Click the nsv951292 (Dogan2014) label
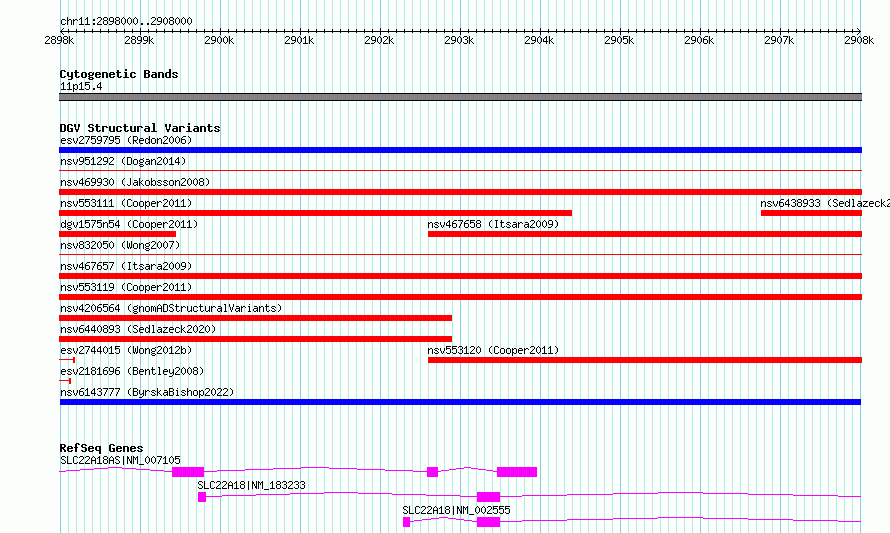Viewport: 890px width, 533px height. pyautogui.click(x=123, y=161)
